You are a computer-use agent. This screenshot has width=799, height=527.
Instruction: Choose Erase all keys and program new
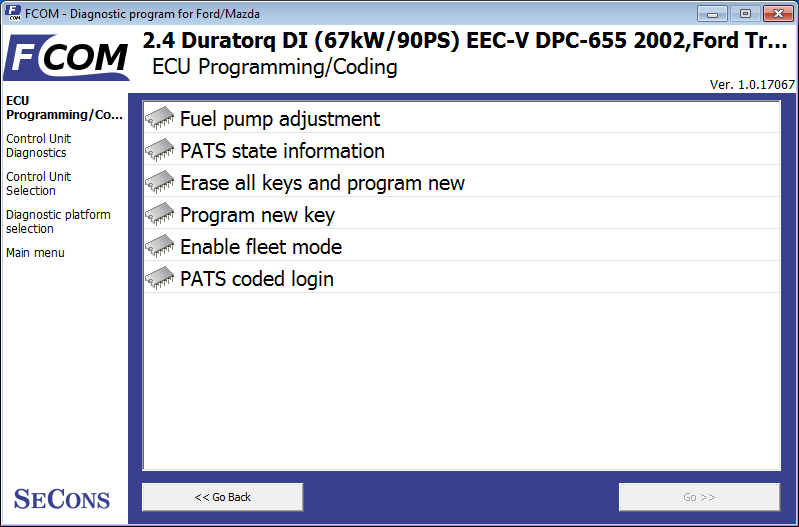tap(322, 183)
